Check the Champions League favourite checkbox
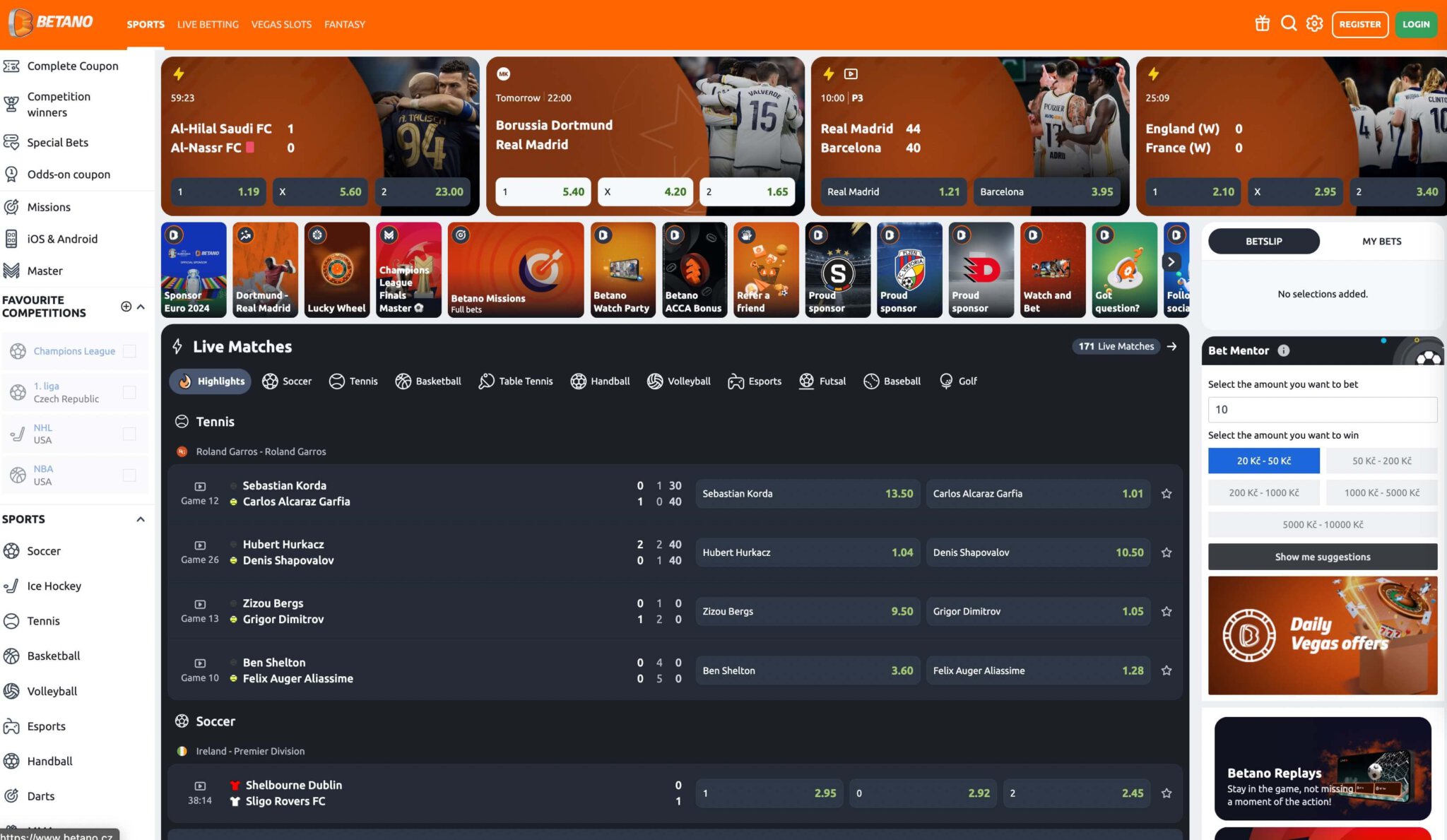The height and width of the screenshot is (840, 1447). 129,351
